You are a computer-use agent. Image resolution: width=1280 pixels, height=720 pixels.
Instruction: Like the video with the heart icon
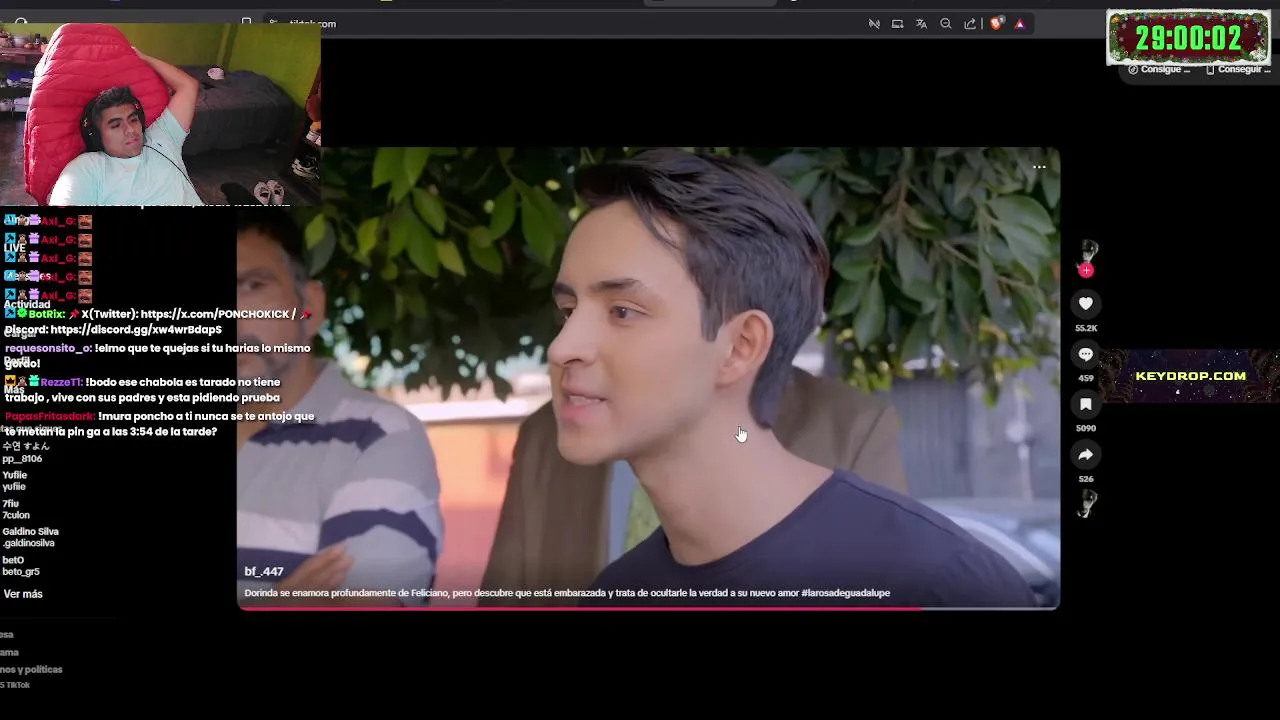pos(1086,304)
